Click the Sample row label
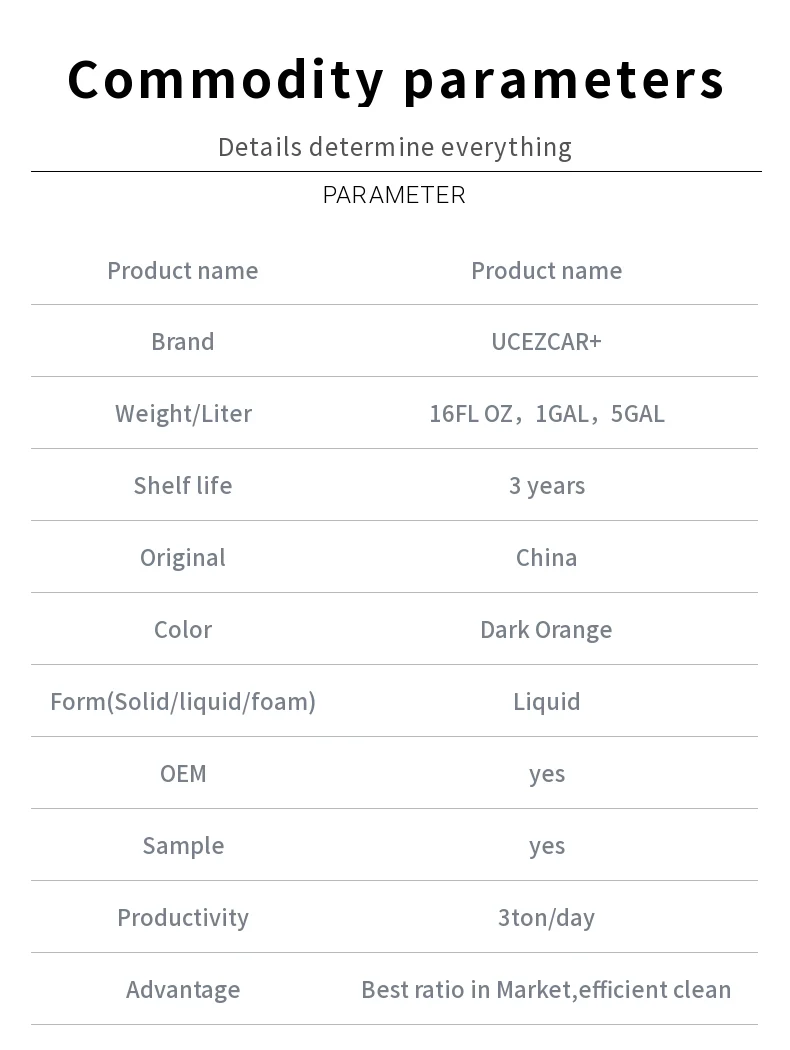 tap(183, 846)
